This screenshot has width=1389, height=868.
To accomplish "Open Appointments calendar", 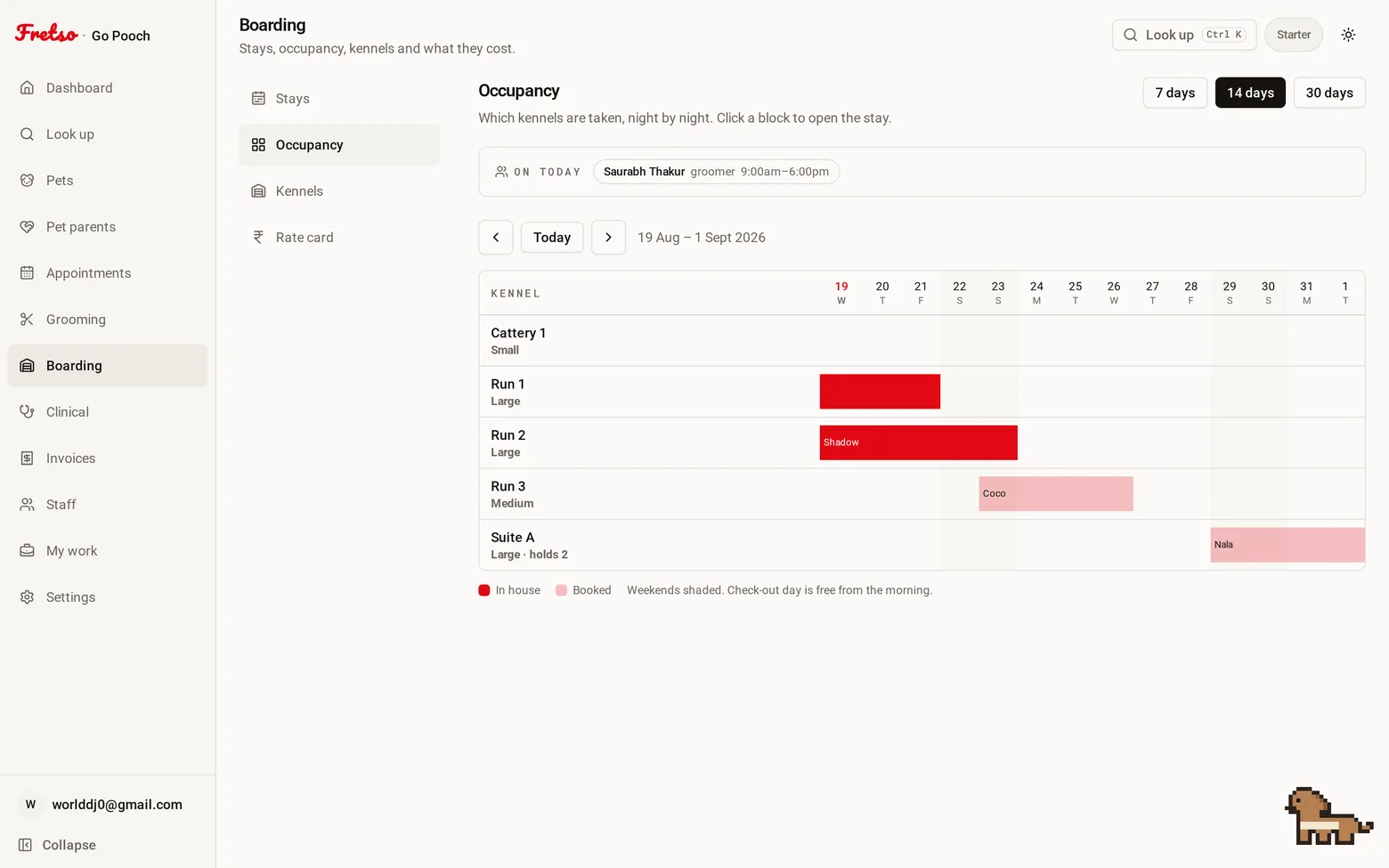I will pos(107,273).
